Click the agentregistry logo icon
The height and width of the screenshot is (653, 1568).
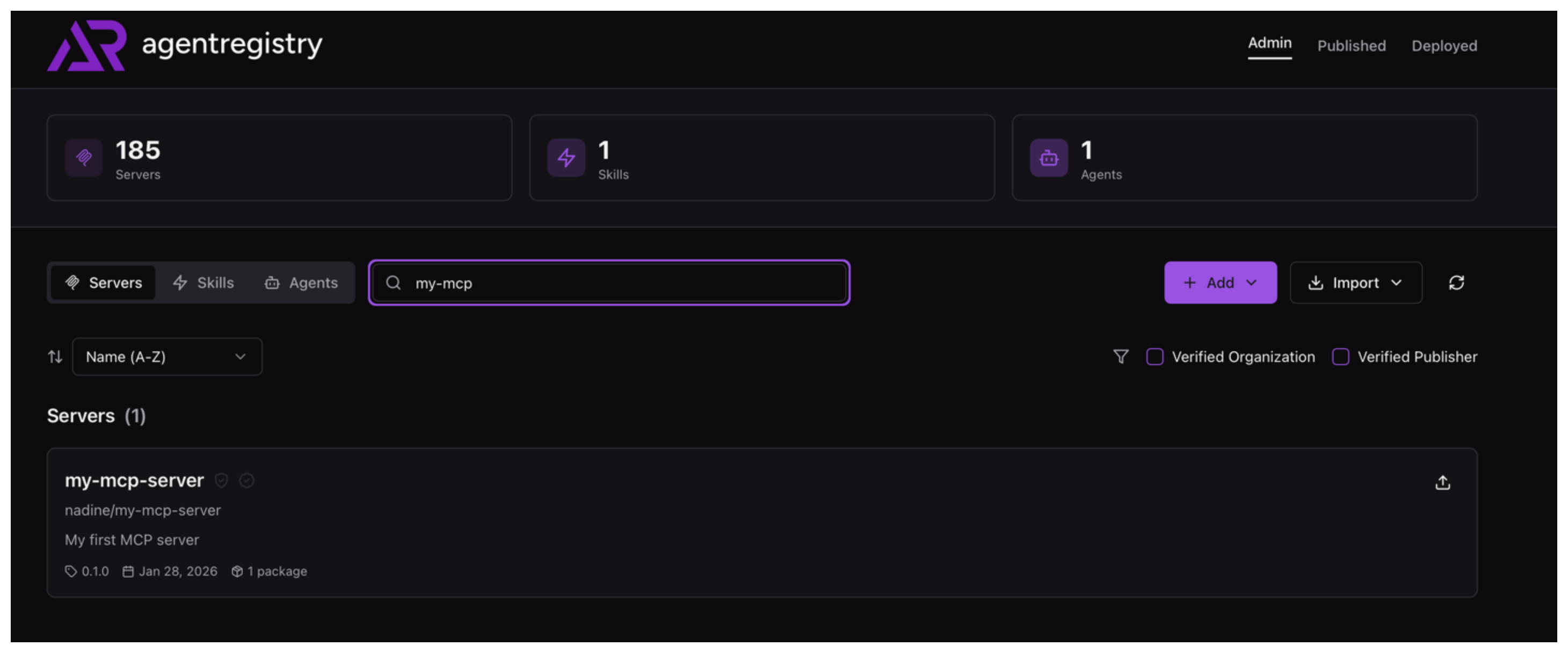86,46
